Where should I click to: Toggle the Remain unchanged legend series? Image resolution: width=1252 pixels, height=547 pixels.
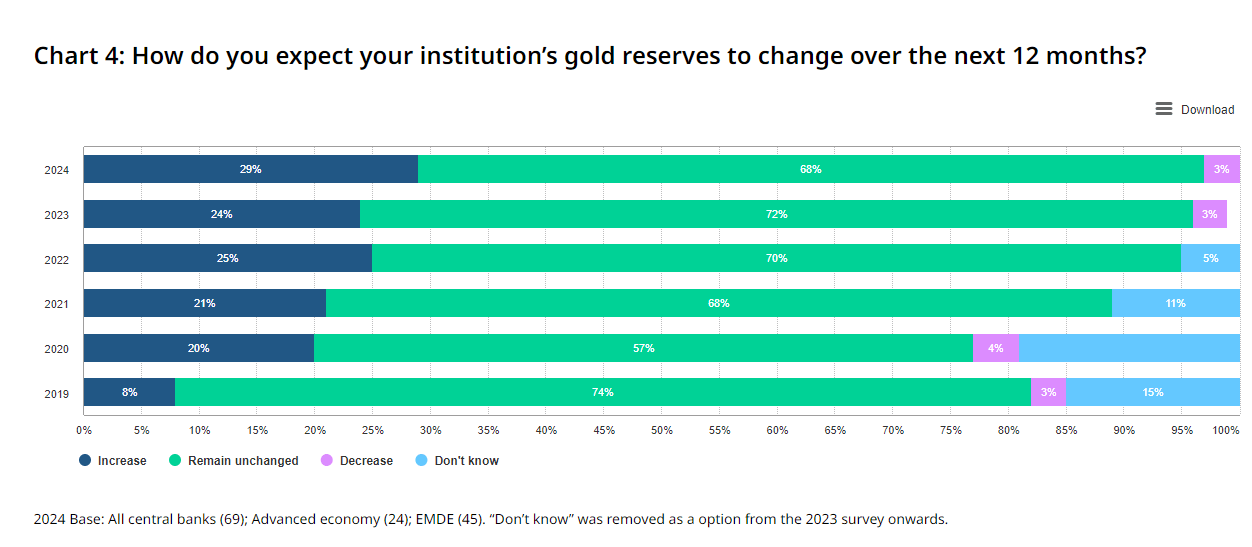coord(243,461)
